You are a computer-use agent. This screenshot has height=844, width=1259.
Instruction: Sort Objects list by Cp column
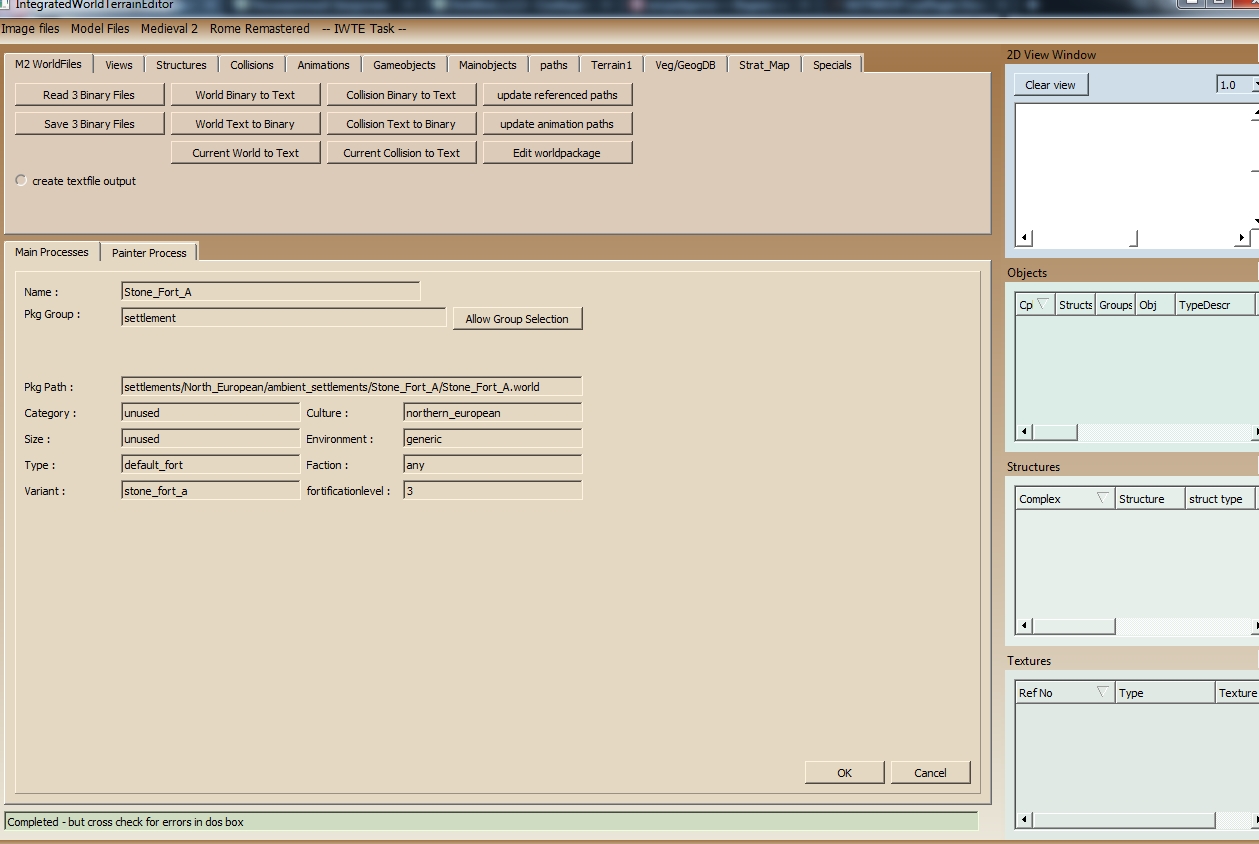(x=1034, y=305)
